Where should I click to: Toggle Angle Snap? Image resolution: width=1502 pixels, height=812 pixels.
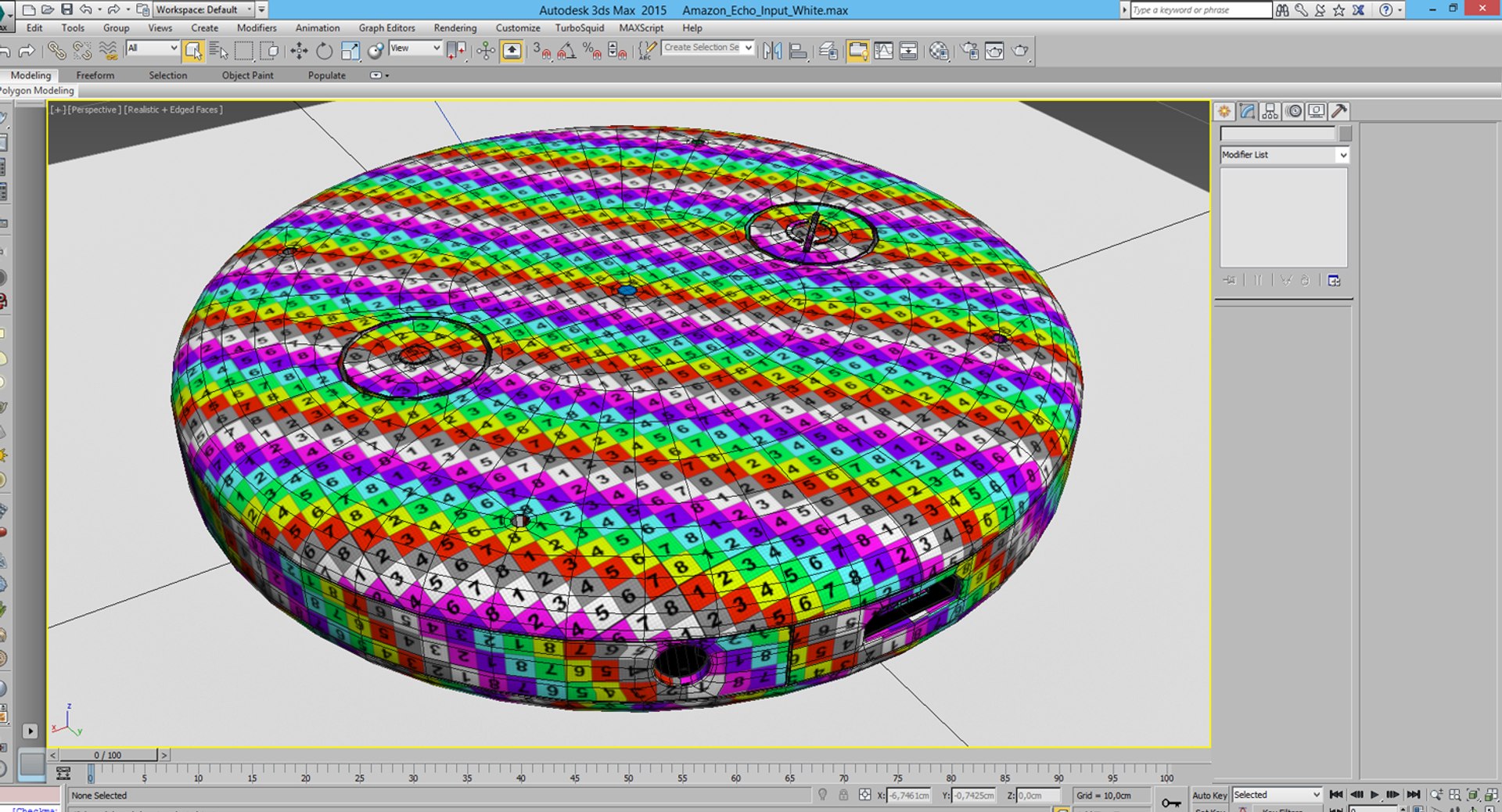566,51
